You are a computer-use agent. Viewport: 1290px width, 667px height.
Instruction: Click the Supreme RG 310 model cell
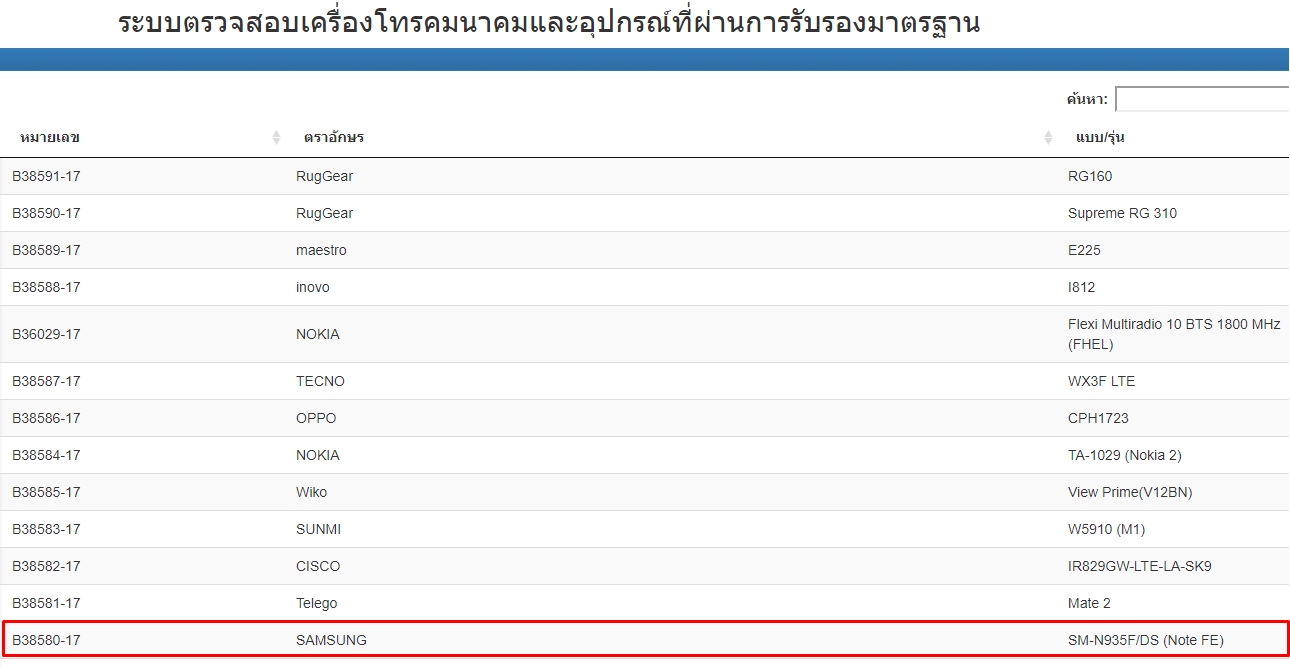coord(1122,214)
